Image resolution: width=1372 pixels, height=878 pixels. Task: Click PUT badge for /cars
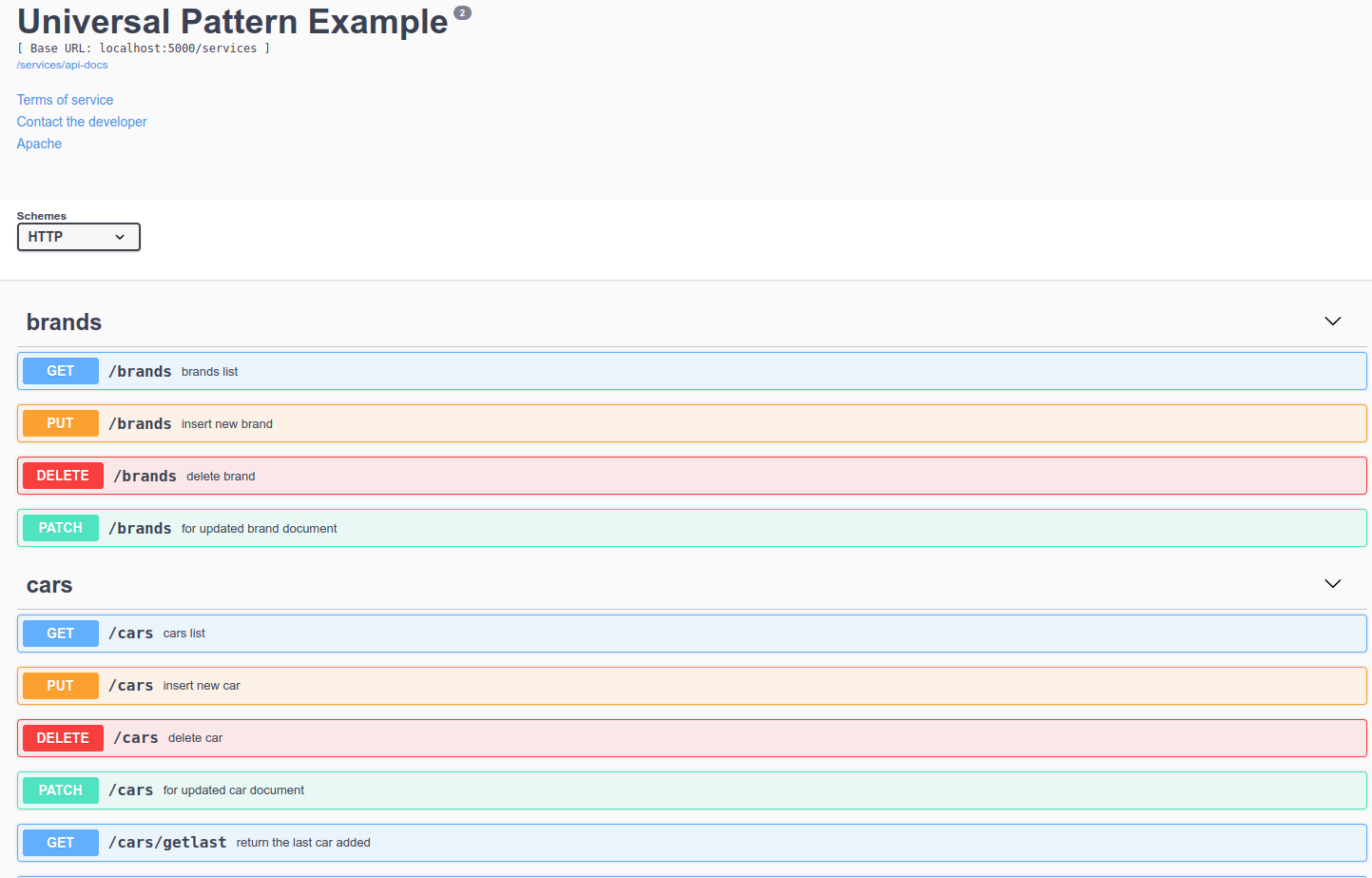[x=61, y=686]
